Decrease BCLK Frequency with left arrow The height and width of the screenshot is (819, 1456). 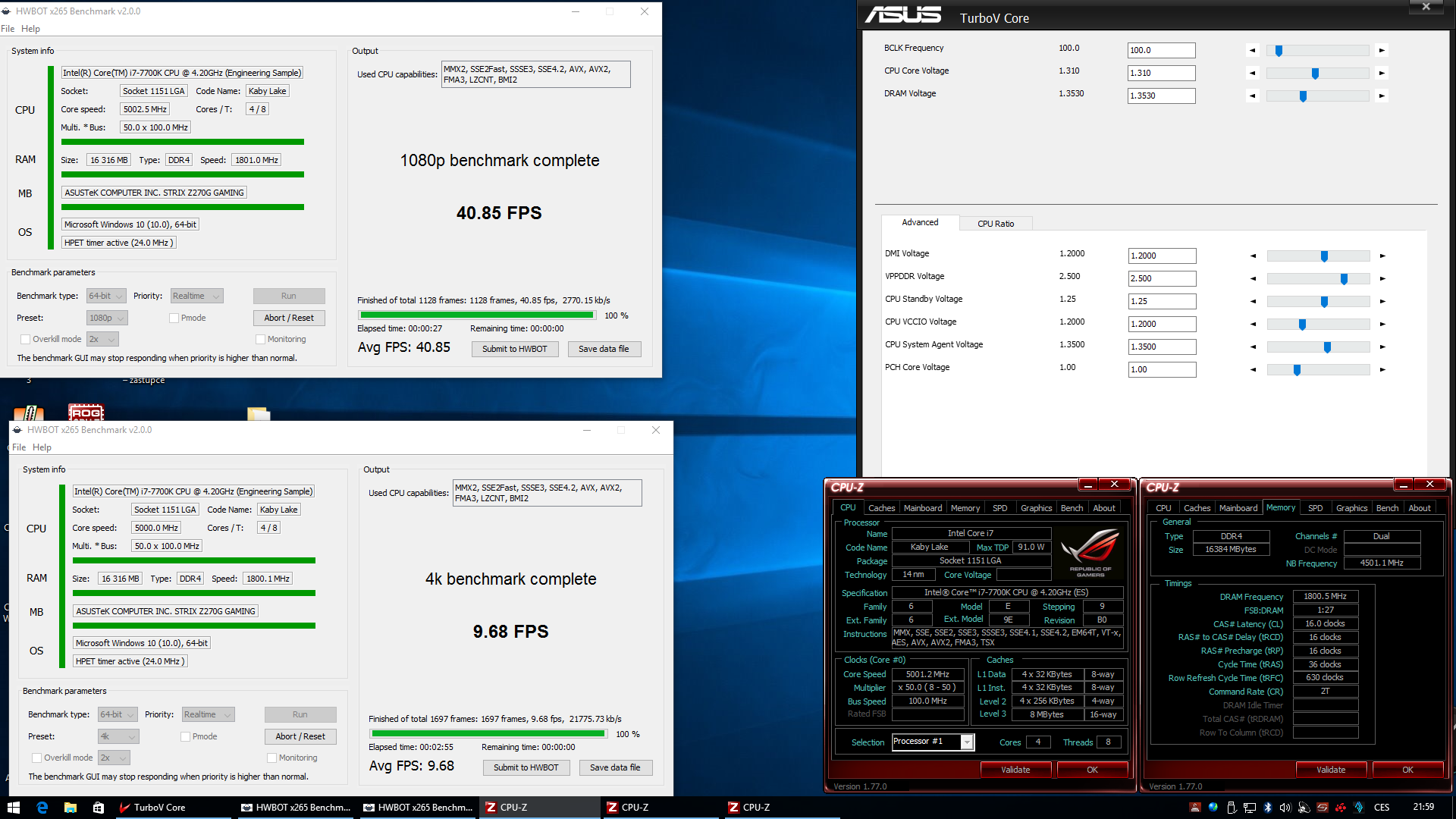coord(1253,51)
